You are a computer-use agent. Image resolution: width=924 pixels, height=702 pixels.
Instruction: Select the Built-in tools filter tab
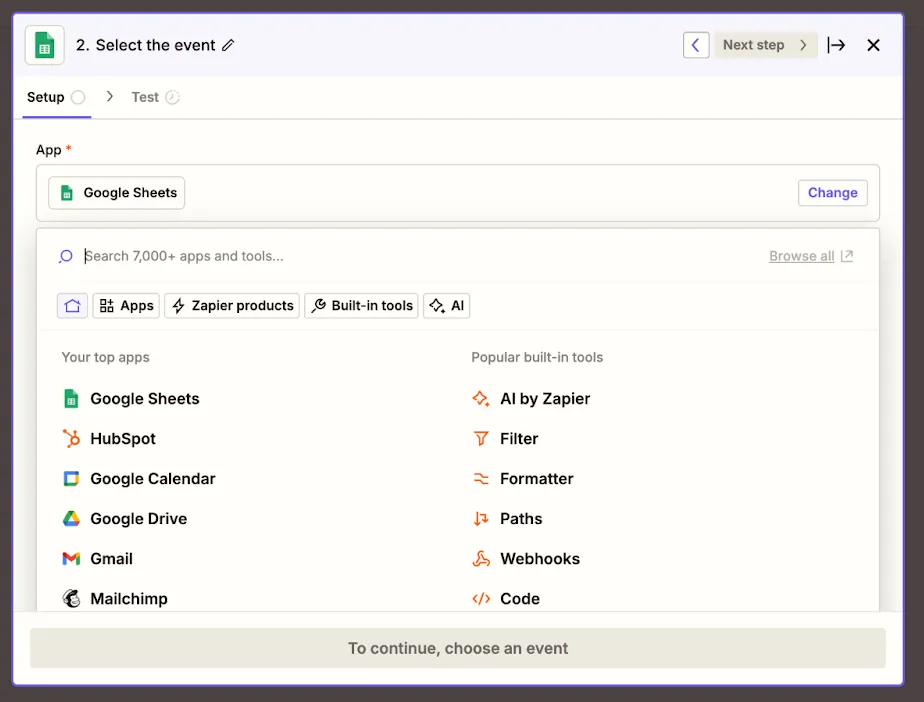[361, 306]
